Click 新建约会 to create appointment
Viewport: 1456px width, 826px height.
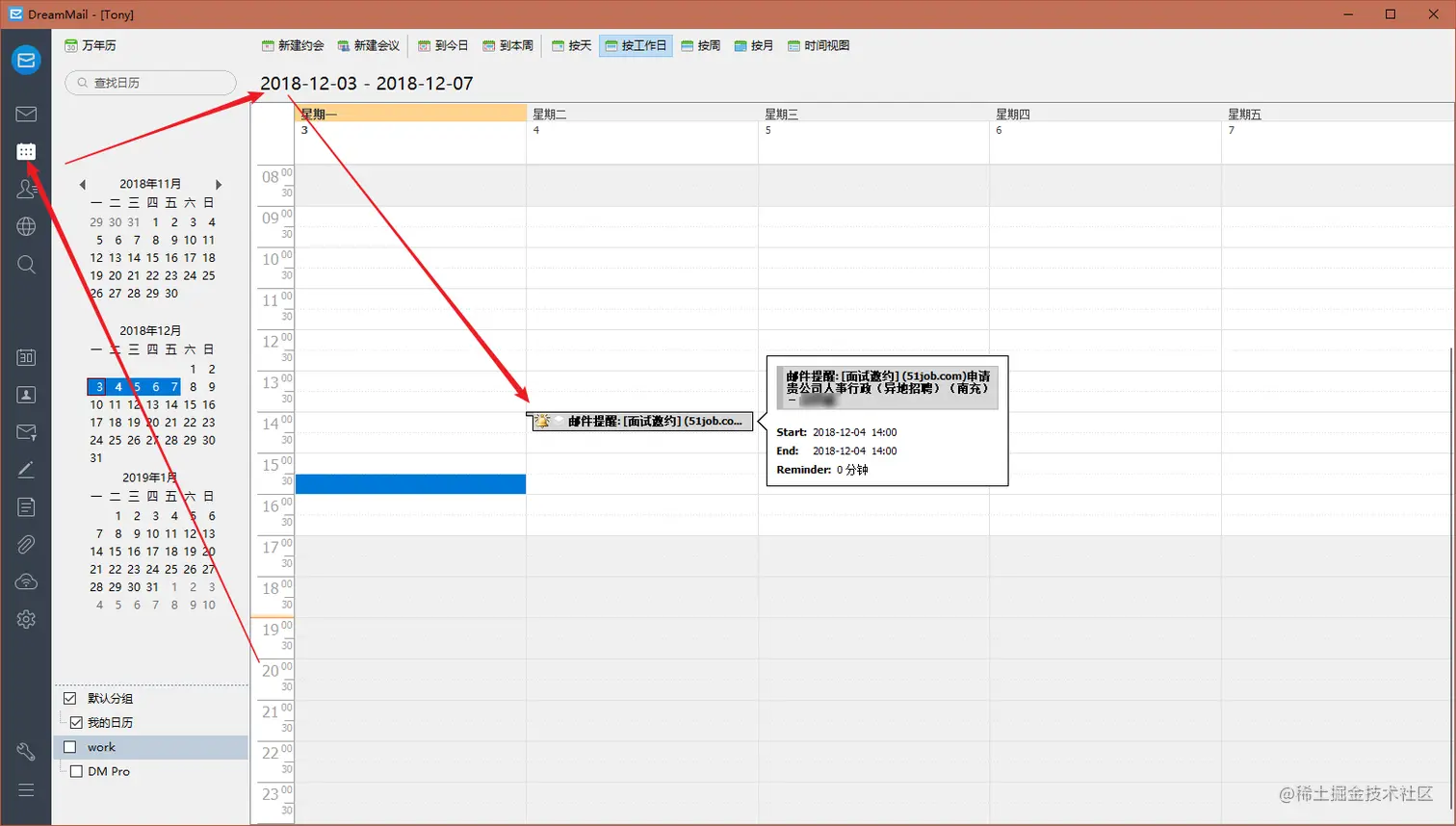tap(293, 45)
